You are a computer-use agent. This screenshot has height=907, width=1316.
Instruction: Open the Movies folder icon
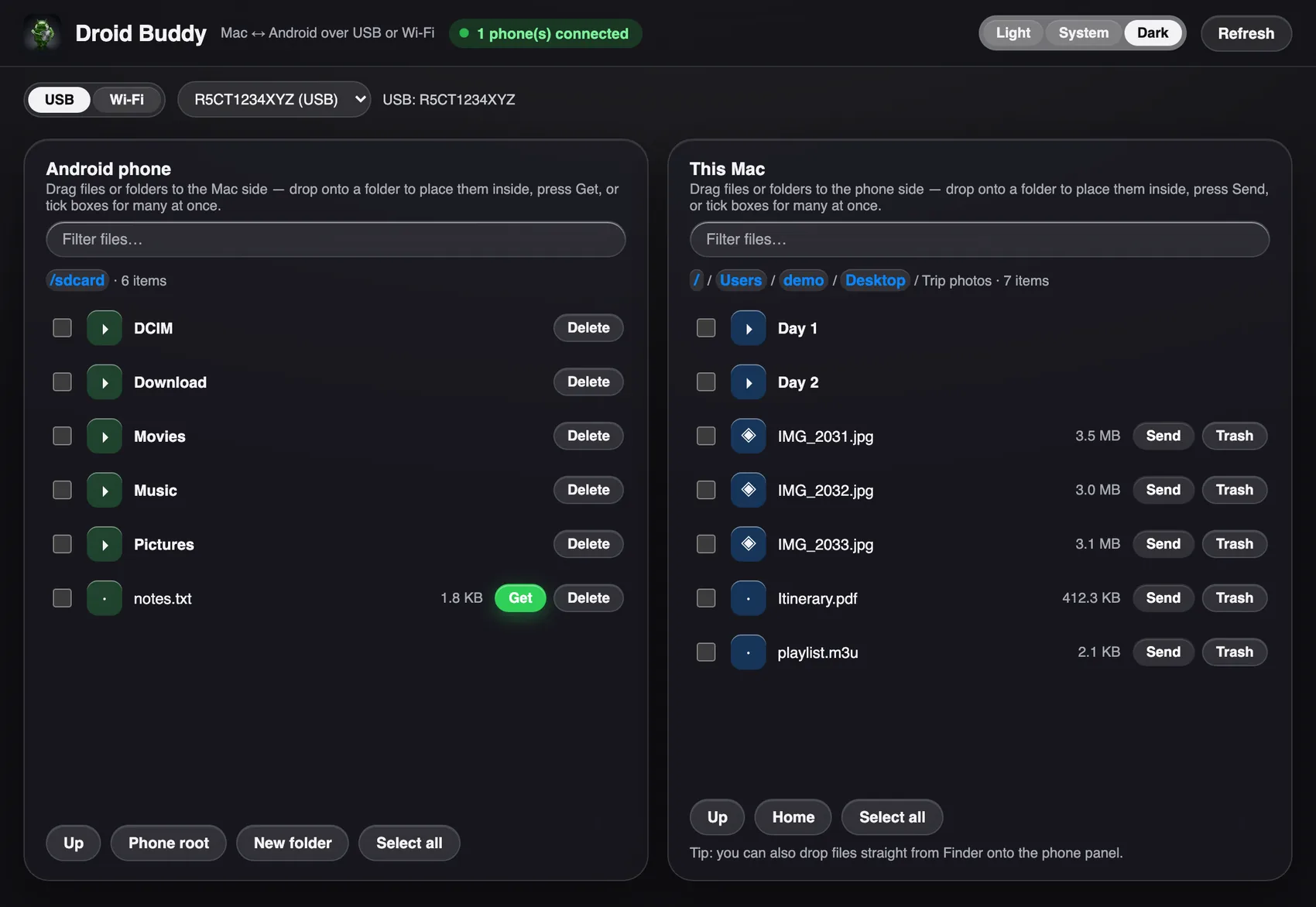tap(105, 436)
